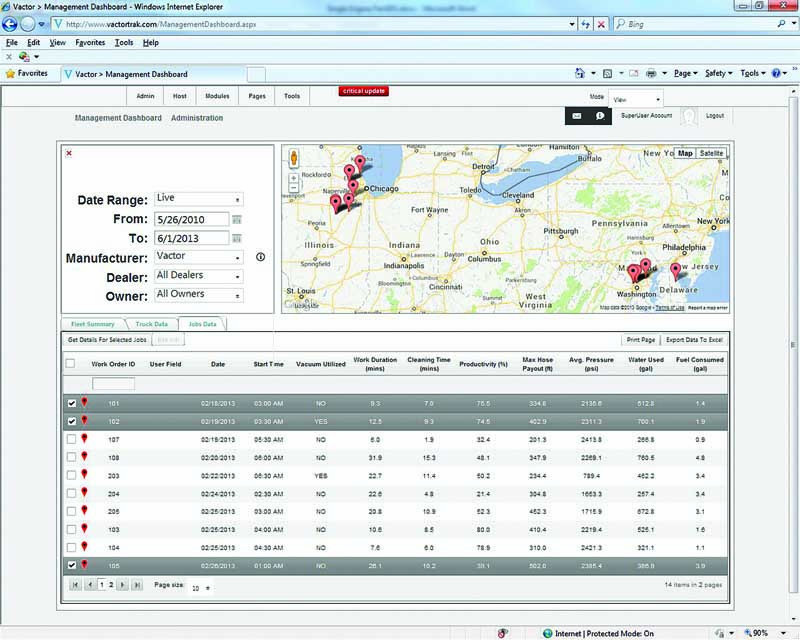Viewport: 800px width, 640px height.
Task: Open the Tools menu in menu bar
Action: click(x=124, y=42)
